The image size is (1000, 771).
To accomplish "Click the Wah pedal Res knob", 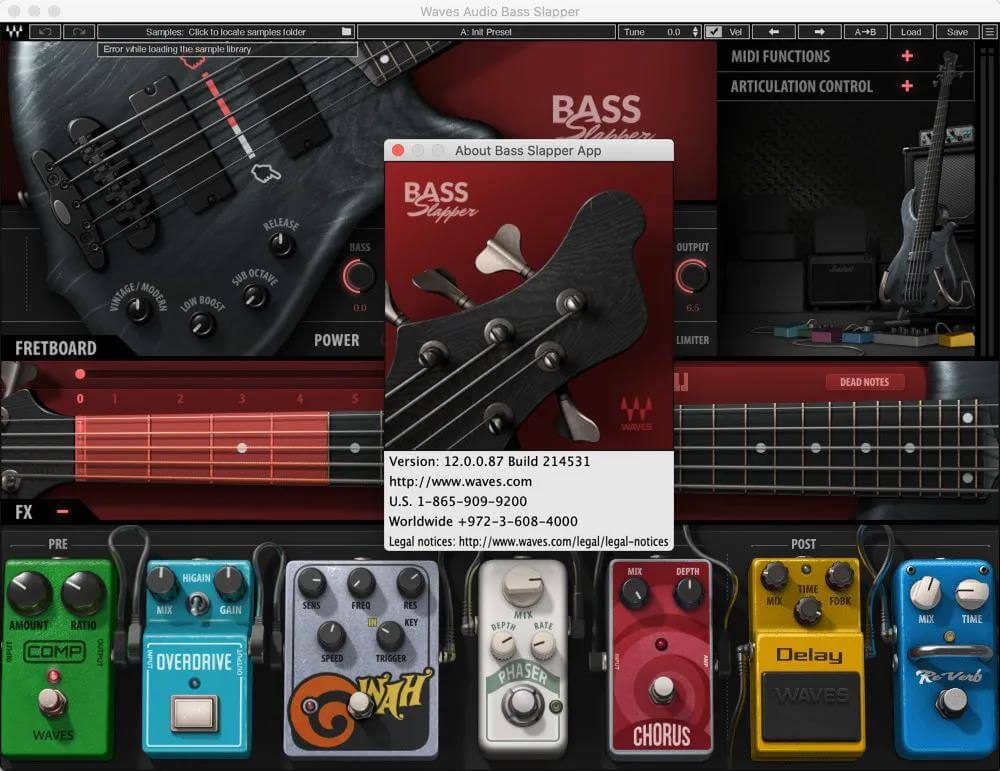I will point(410,581).
